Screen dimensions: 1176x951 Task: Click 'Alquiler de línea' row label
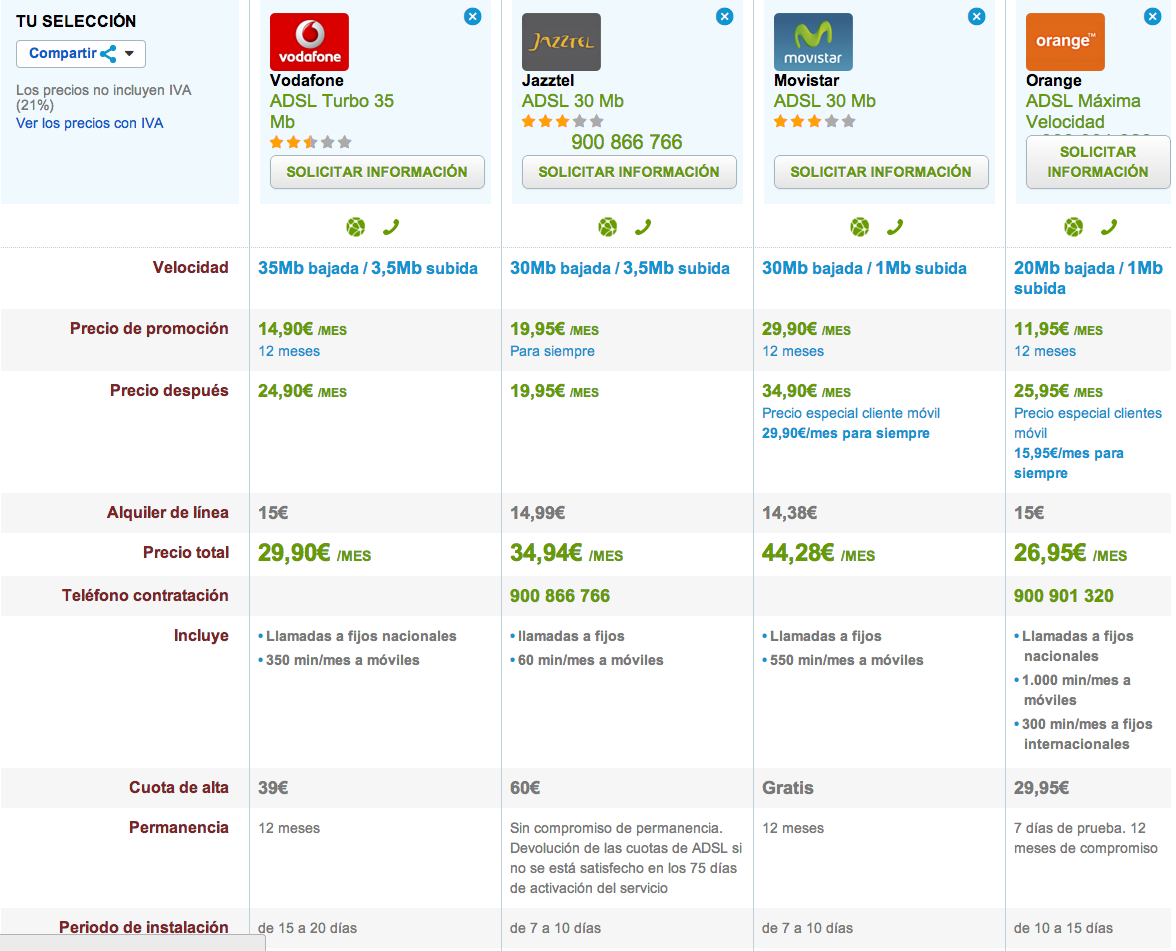pyautogui.click(x=167, y=513)
